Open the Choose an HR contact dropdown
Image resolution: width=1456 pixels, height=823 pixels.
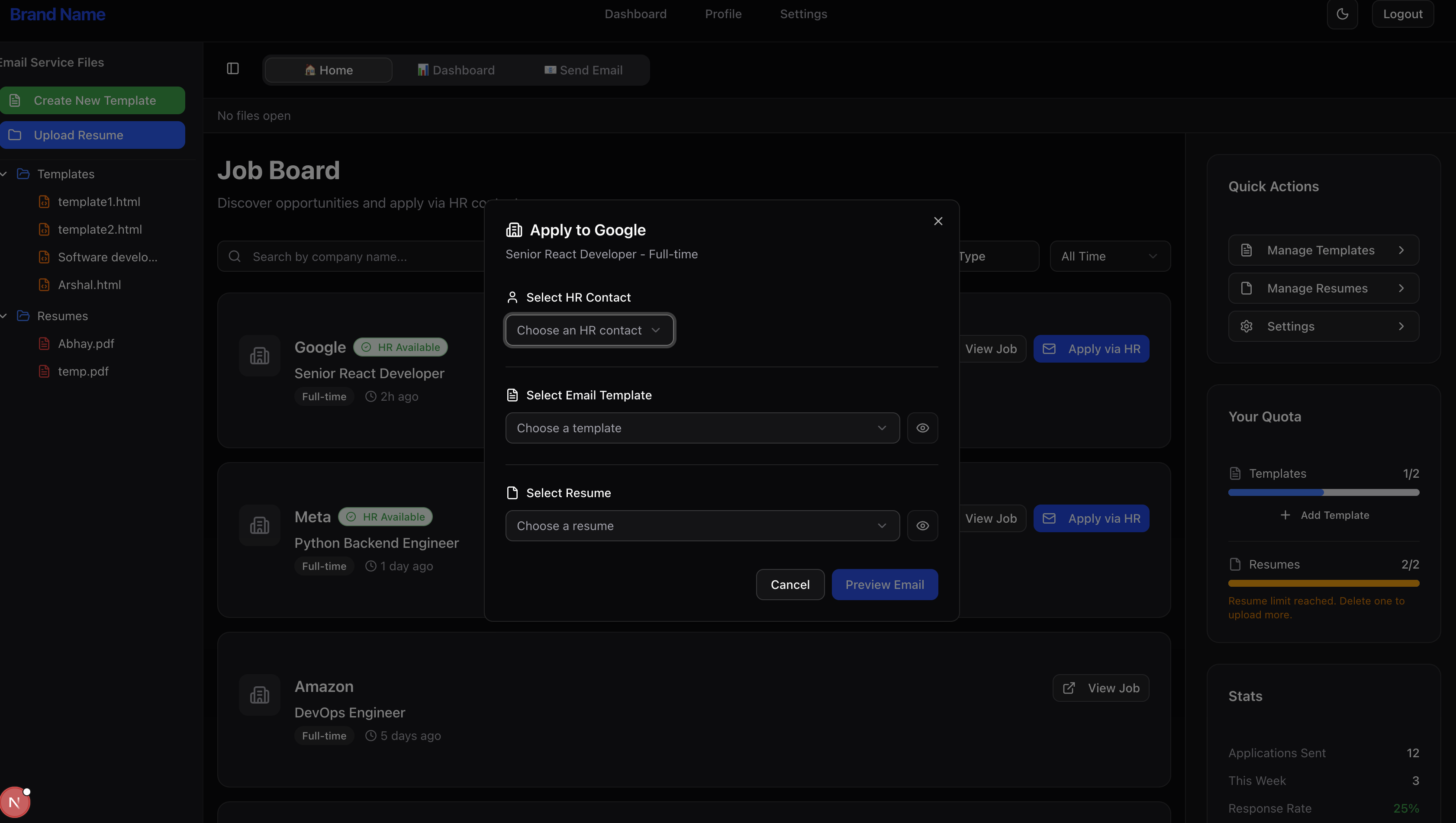pos(589,330)
